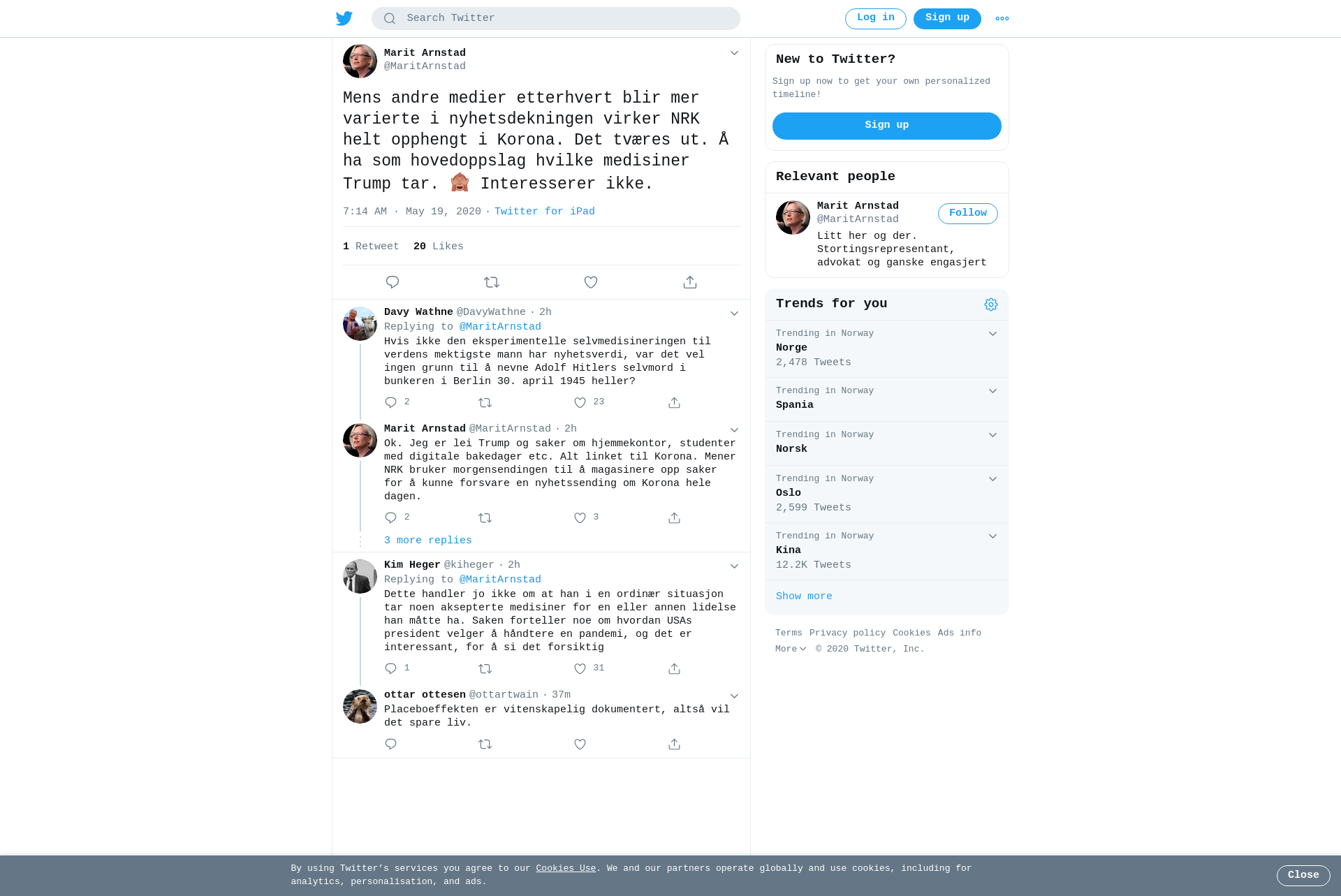Retweet the main tweet by Marit Arnstad
The image size is (1341, 896).
click(492, 282)
